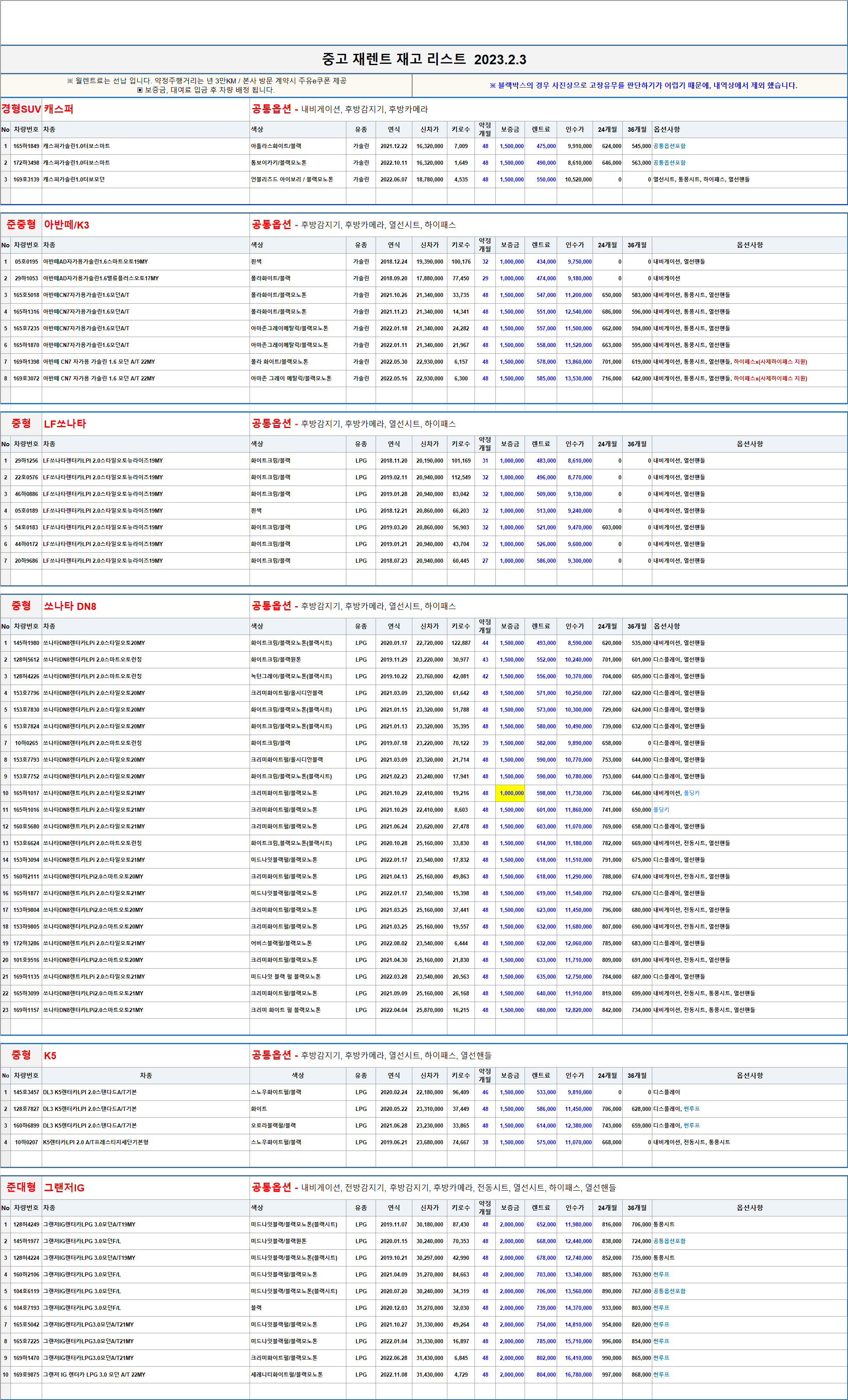
Task: Click vehicle number 29하1256
Action: pyautogui.click(x=26, y=461)
